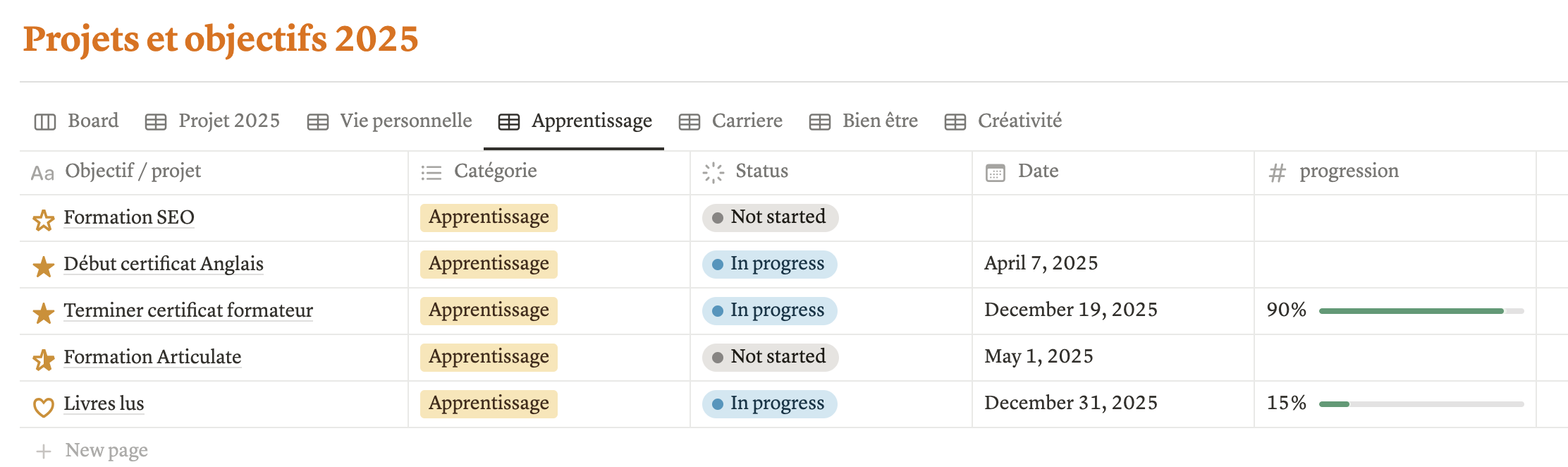Click the empty Date cell for Formation SEO

(x=1113, y=217)
